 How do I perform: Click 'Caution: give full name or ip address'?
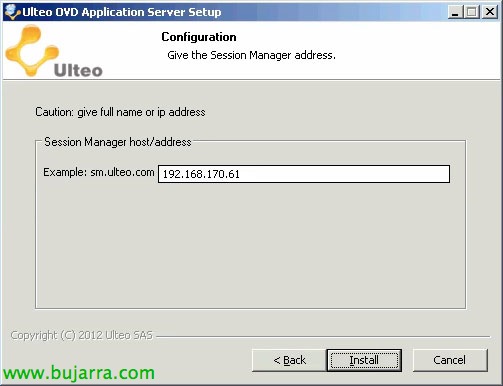[120, 112]
